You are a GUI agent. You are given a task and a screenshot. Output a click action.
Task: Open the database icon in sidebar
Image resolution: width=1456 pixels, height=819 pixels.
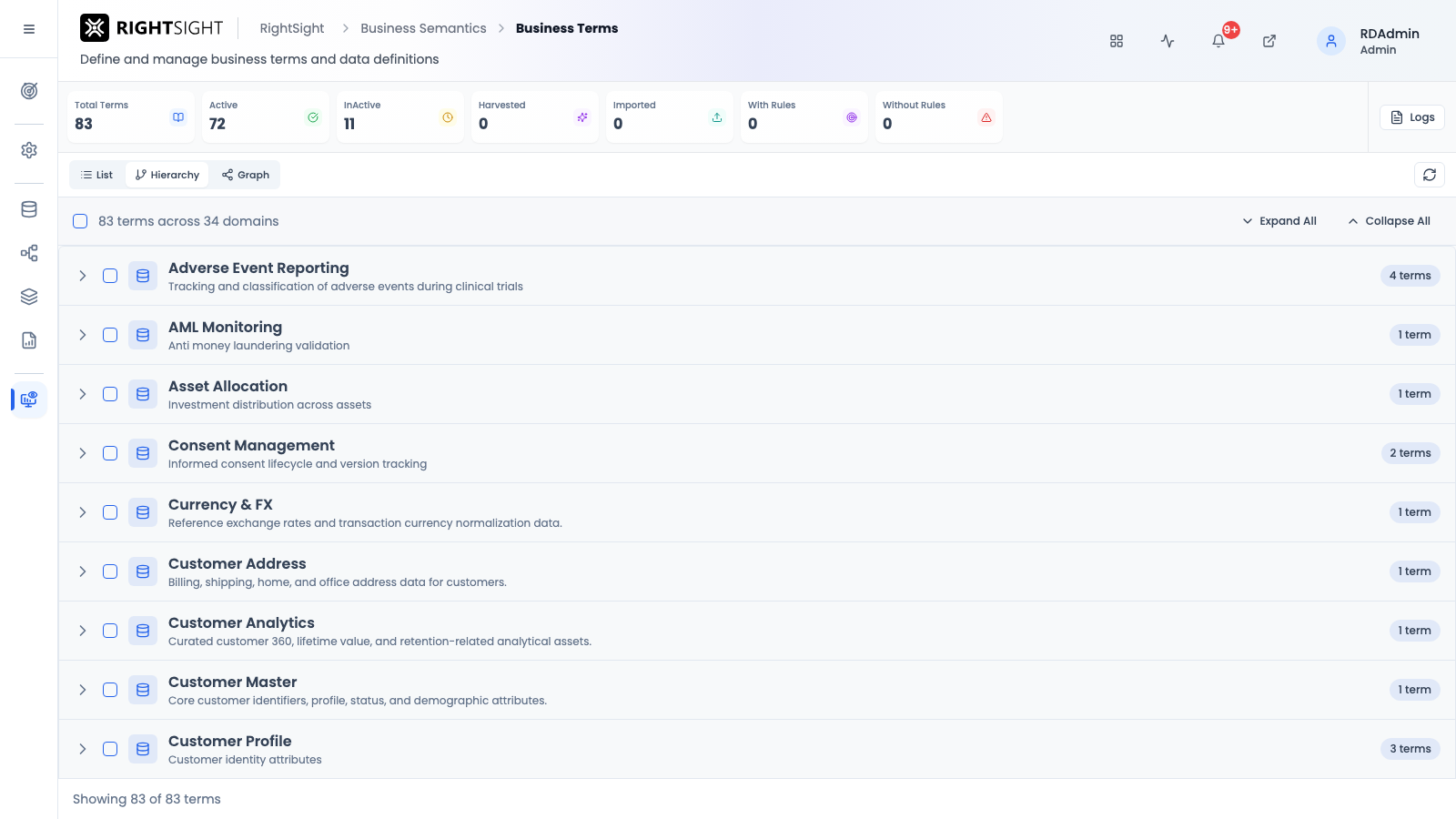click(x=29, y=209)
